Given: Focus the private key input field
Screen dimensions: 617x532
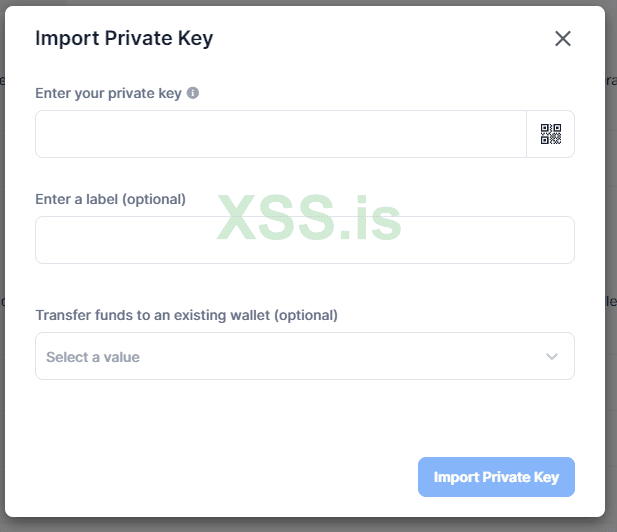Looking at the screenshot, I should 280,134.
